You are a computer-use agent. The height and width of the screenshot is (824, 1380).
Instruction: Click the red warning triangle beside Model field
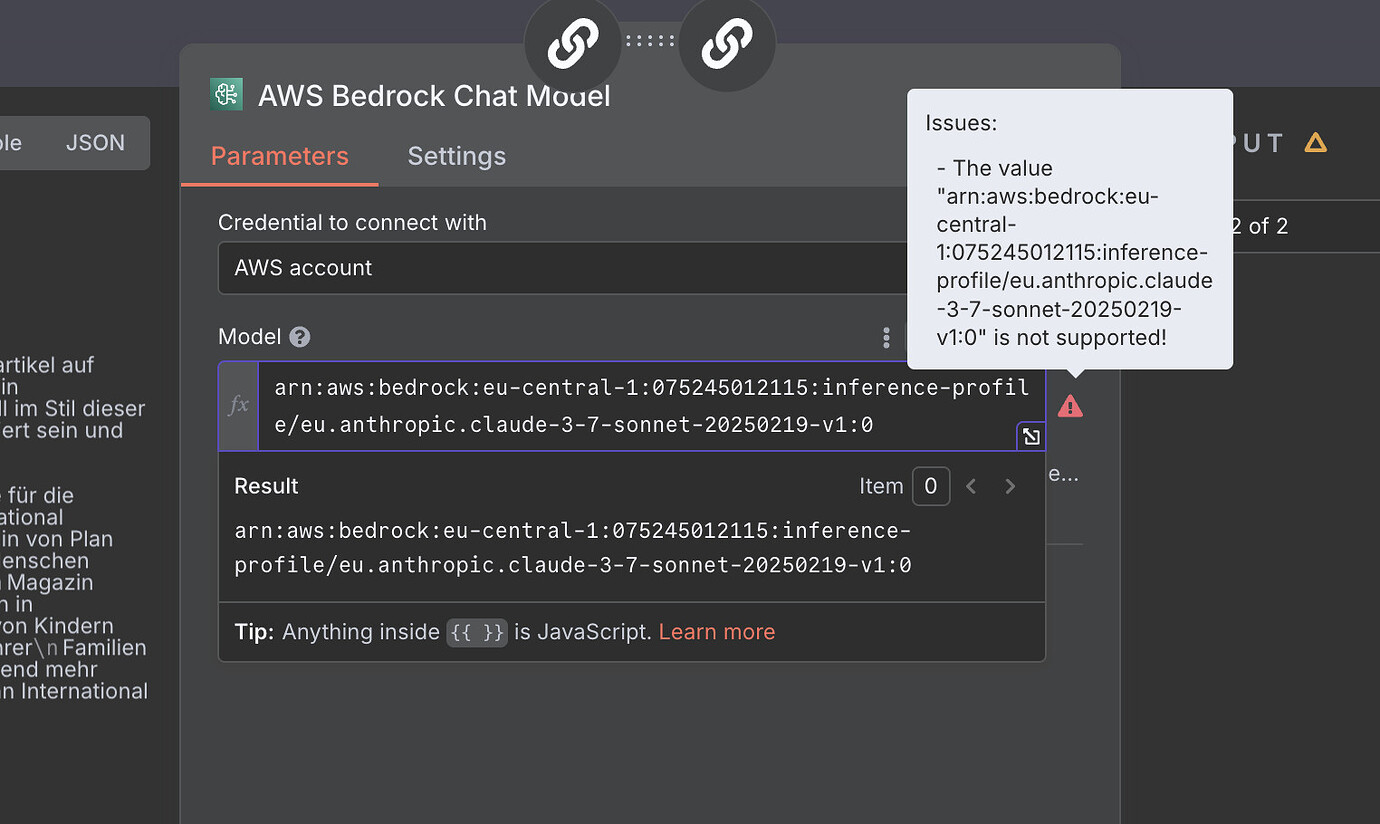click(1070, 405)
